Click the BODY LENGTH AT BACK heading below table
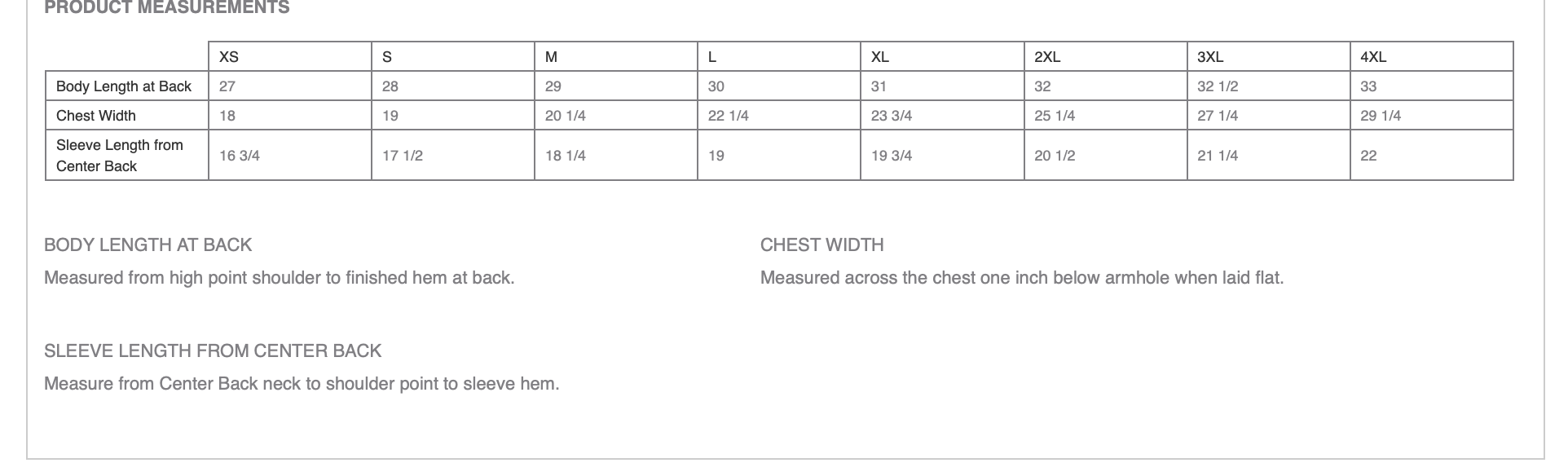This screenshot has width=1568, height=463. click(x=148, y=245)
